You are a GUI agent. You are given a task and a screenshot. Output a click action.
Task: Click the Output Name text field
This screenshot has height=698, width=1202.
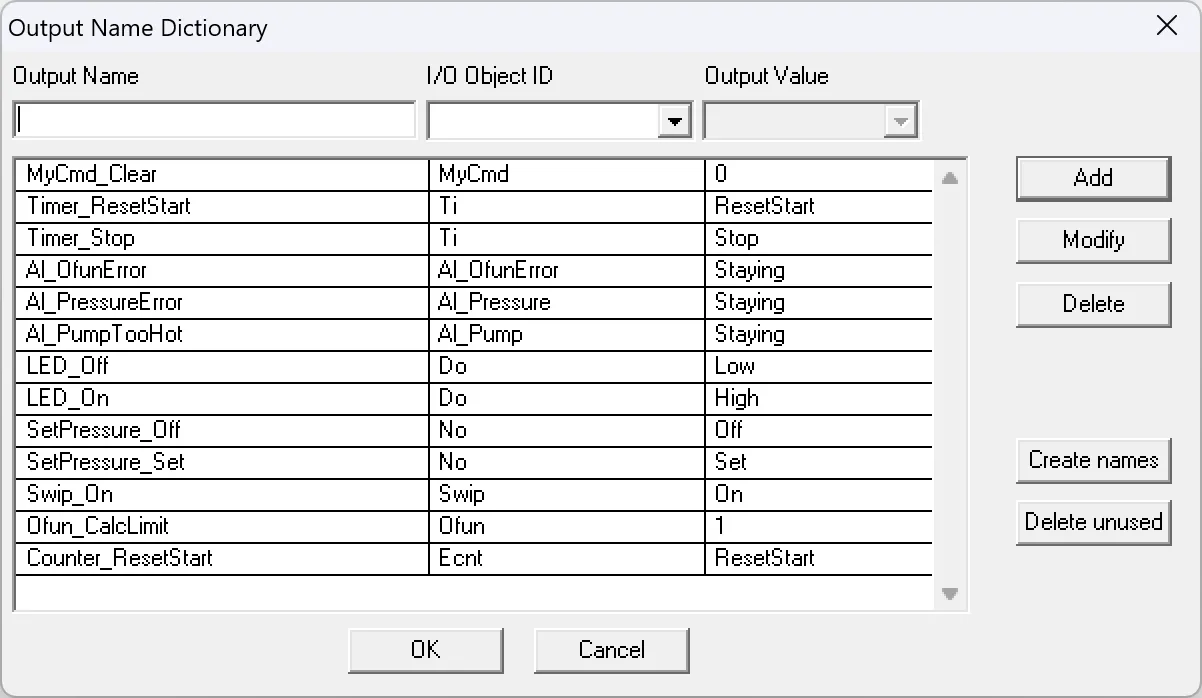(x=213, y=119)
